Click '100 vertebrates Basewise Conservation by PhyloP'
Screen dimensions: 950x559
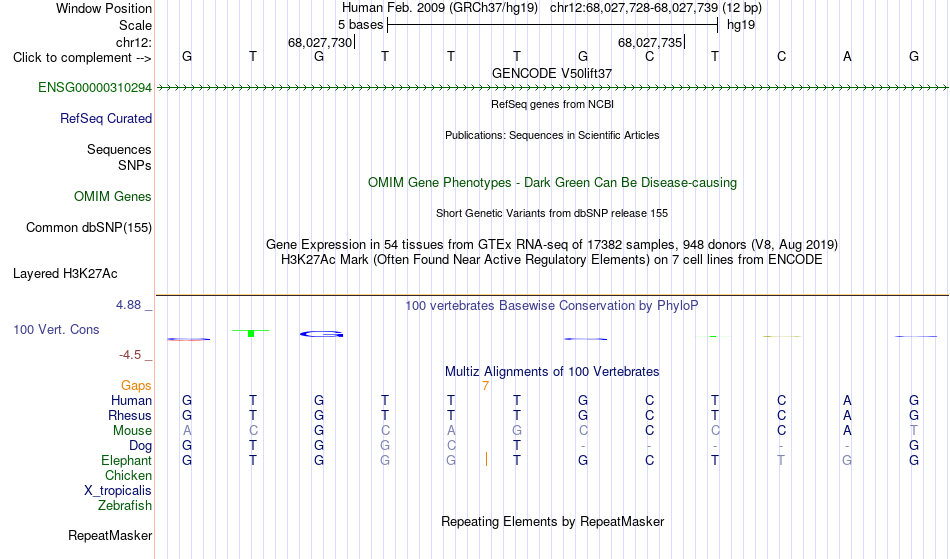552,306
